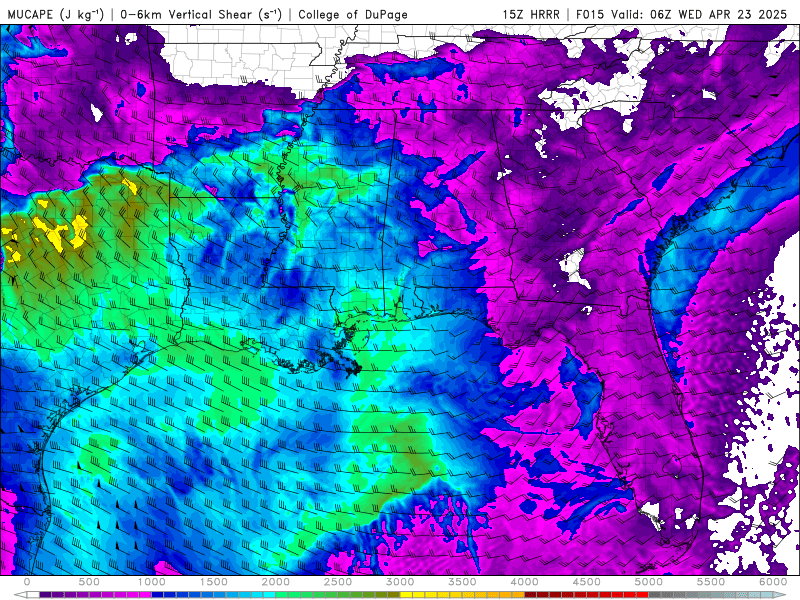Screen dimensions: 800x600
Task: Click the College of DuPage label
Action: tap(353, 14)
